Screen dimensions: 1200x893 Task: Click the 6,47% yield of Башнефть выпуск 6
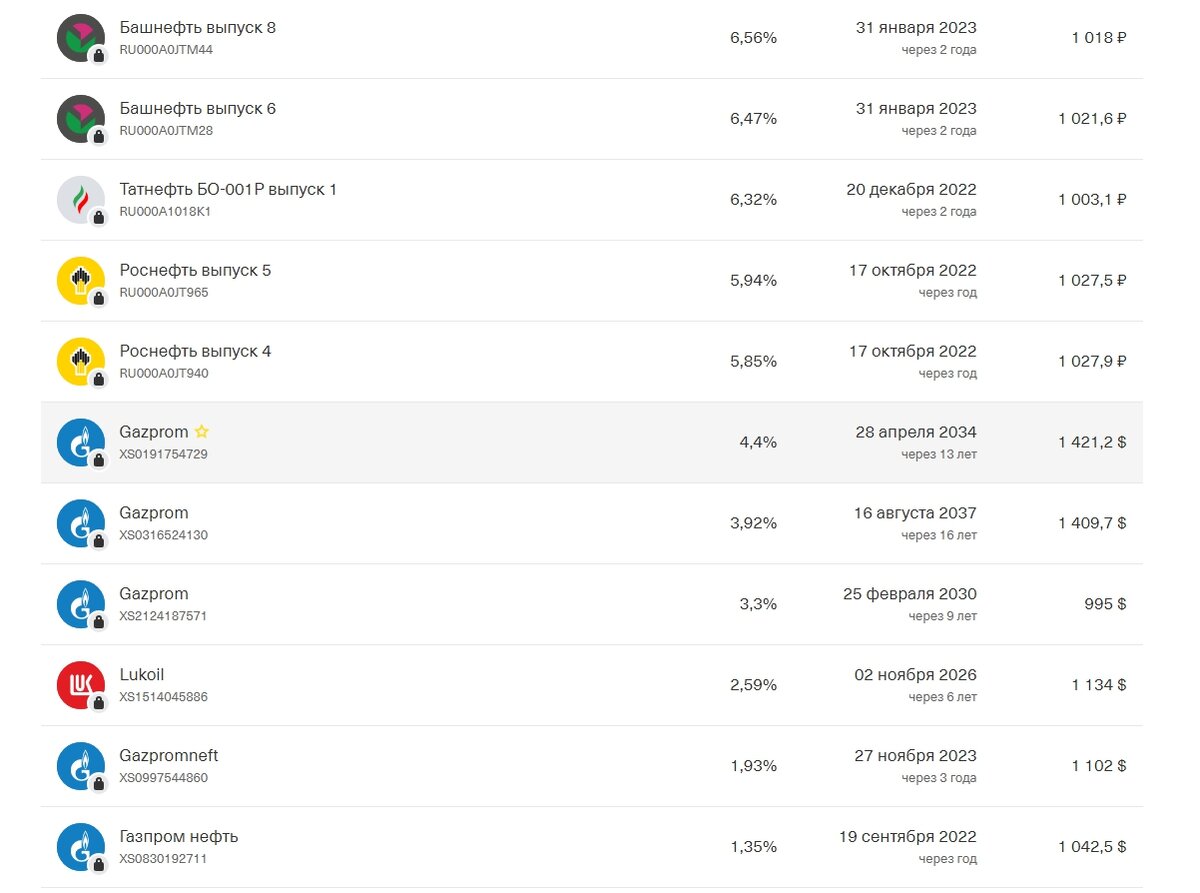tap(753, 118)
